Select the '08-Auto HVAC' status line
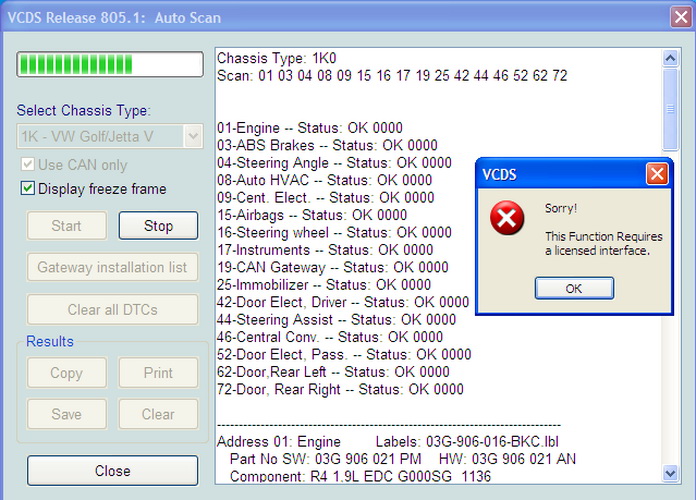 pyautogui.click(x=324, y=180)
